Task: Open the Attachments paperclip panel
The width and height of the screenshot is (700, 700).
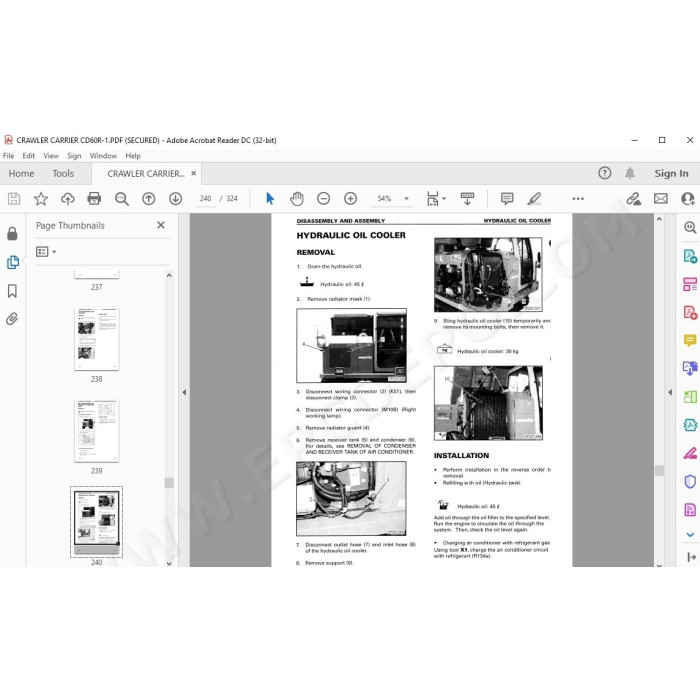Action: coord(12,319)
